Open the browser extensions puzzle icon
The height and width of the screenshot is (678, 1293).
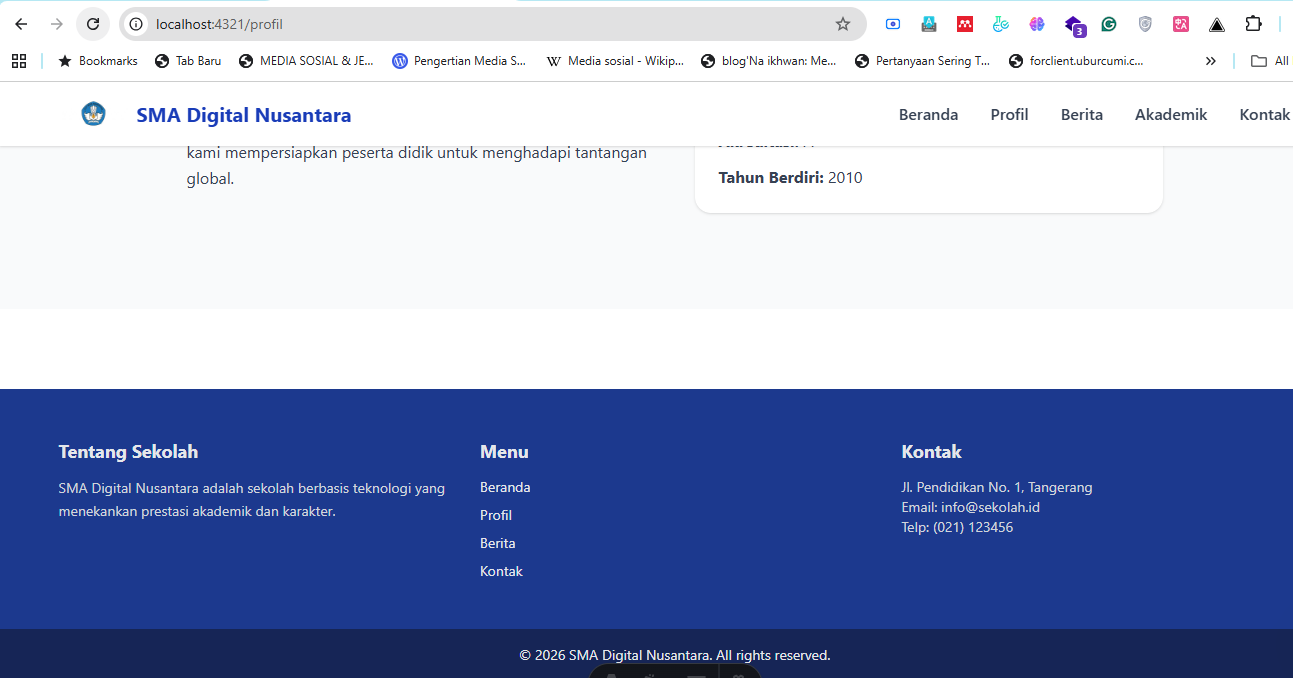tap(1253, 24)
